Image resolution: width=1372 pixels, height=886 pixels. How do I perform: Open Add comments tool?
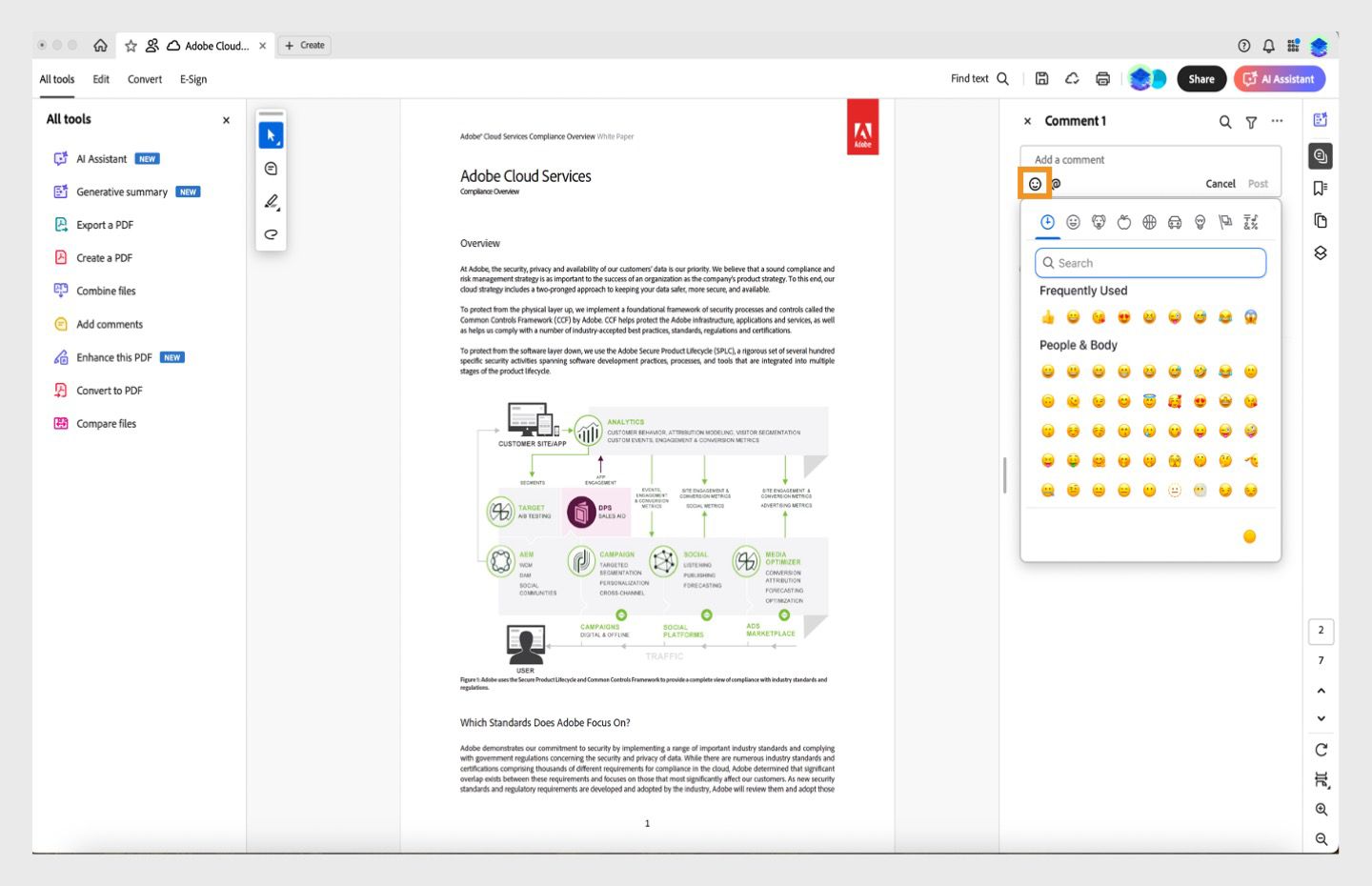(x=98, y=324)
